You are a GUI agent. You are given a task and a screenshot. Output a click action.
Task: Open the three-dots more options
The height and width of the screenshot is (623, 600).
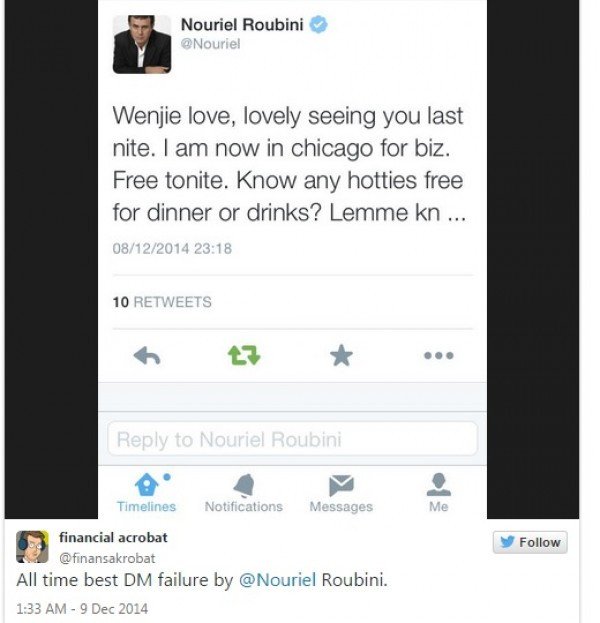438,355
